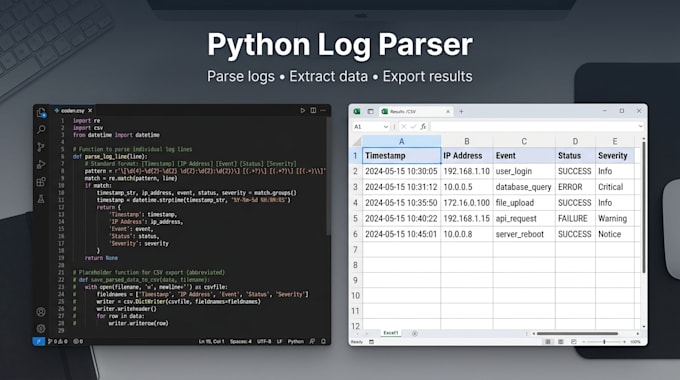Select column C header
This screenshot has height=380, width=680.
[524, 141]
